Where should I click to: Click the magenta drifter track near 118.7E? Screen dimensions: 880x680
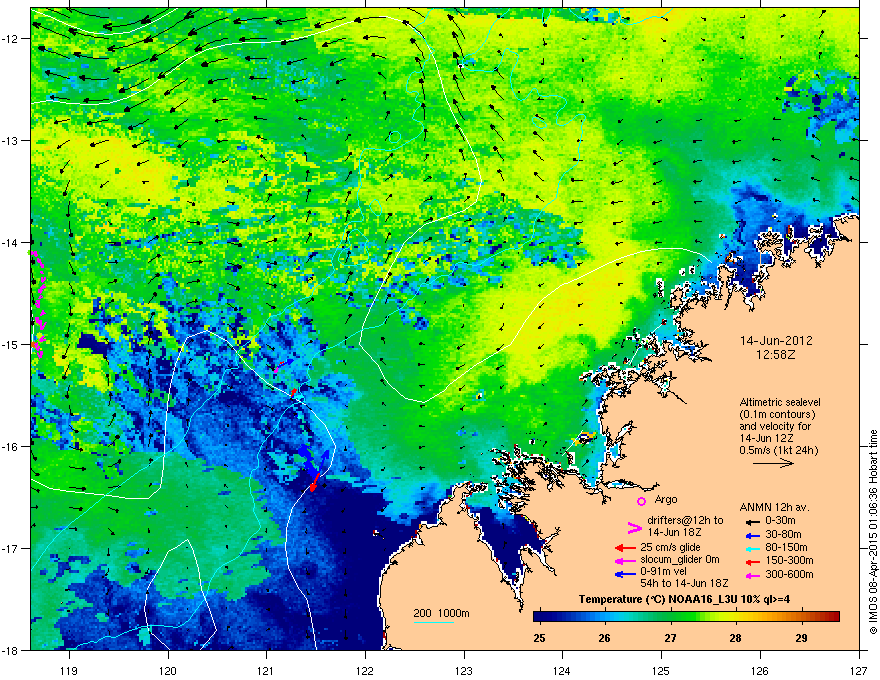click(x=38, y=305)
